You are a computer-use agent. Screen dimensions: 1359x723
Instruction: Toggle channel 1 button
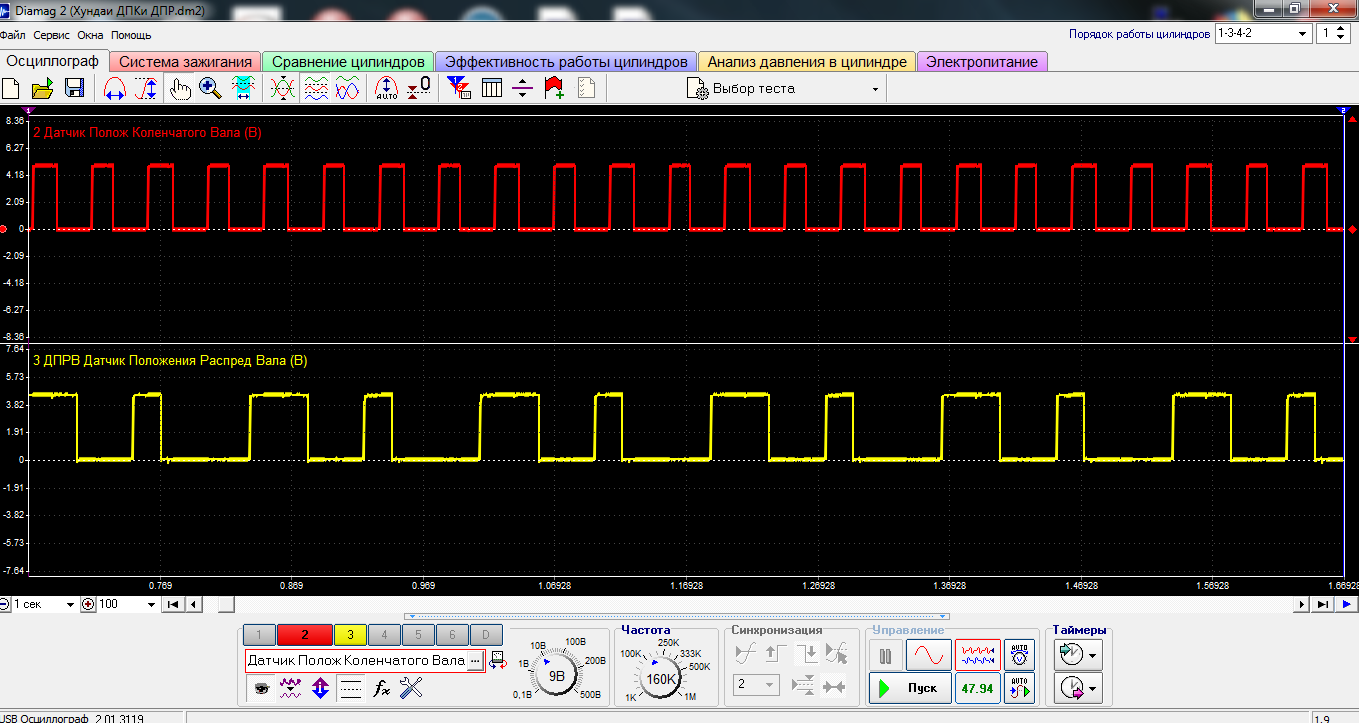[259, 635]
